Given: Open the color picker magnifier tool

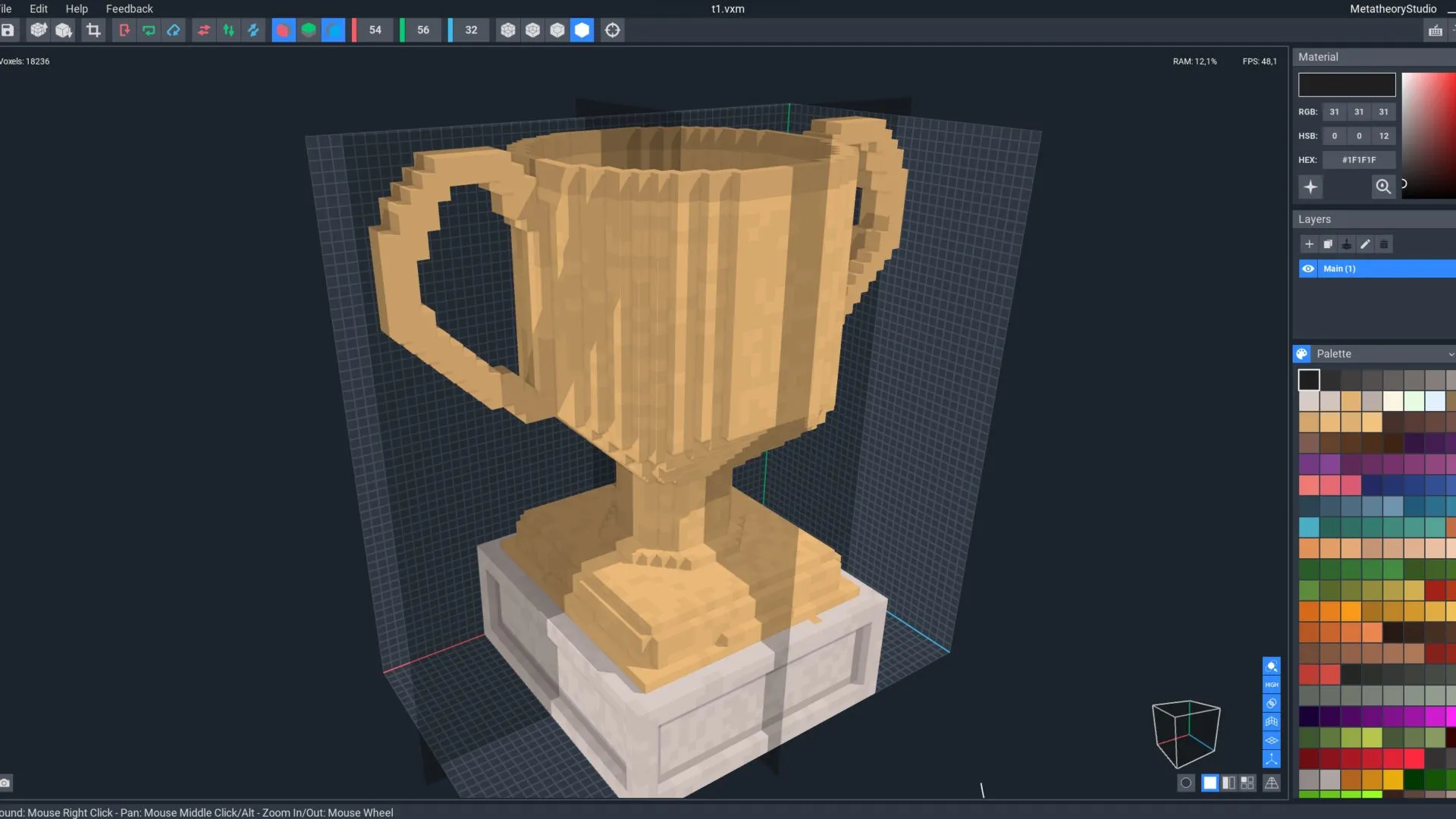Looking at the screenshot, I should tap(1383, 187).
